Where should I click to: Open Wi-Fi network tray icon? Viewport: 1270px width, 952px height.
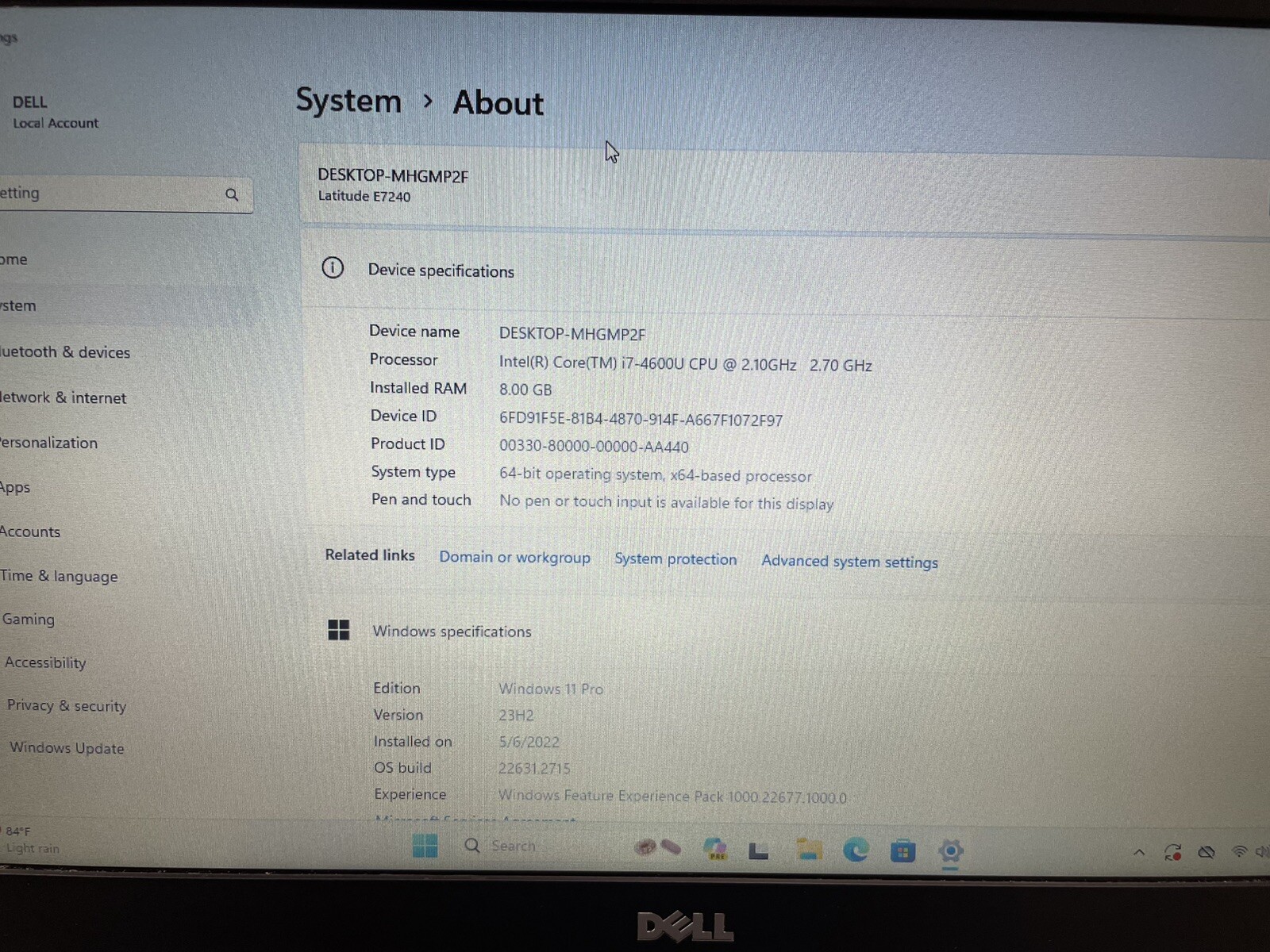pyautogui.click(x=1239, y=853)
